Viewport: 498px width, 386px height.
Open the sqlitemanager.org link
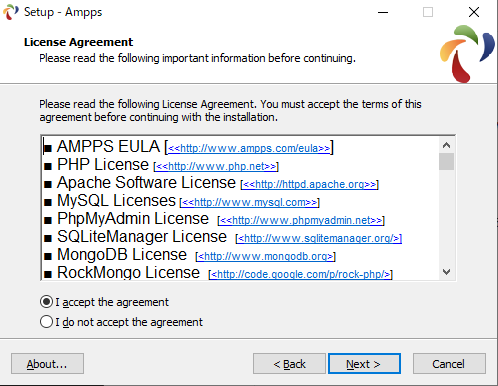[x=319, y=238]
